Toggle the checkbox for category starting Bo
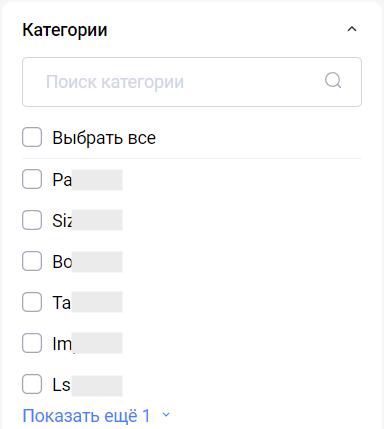The width and height of the screenshot is (384, 429). [x=32, y=261]
